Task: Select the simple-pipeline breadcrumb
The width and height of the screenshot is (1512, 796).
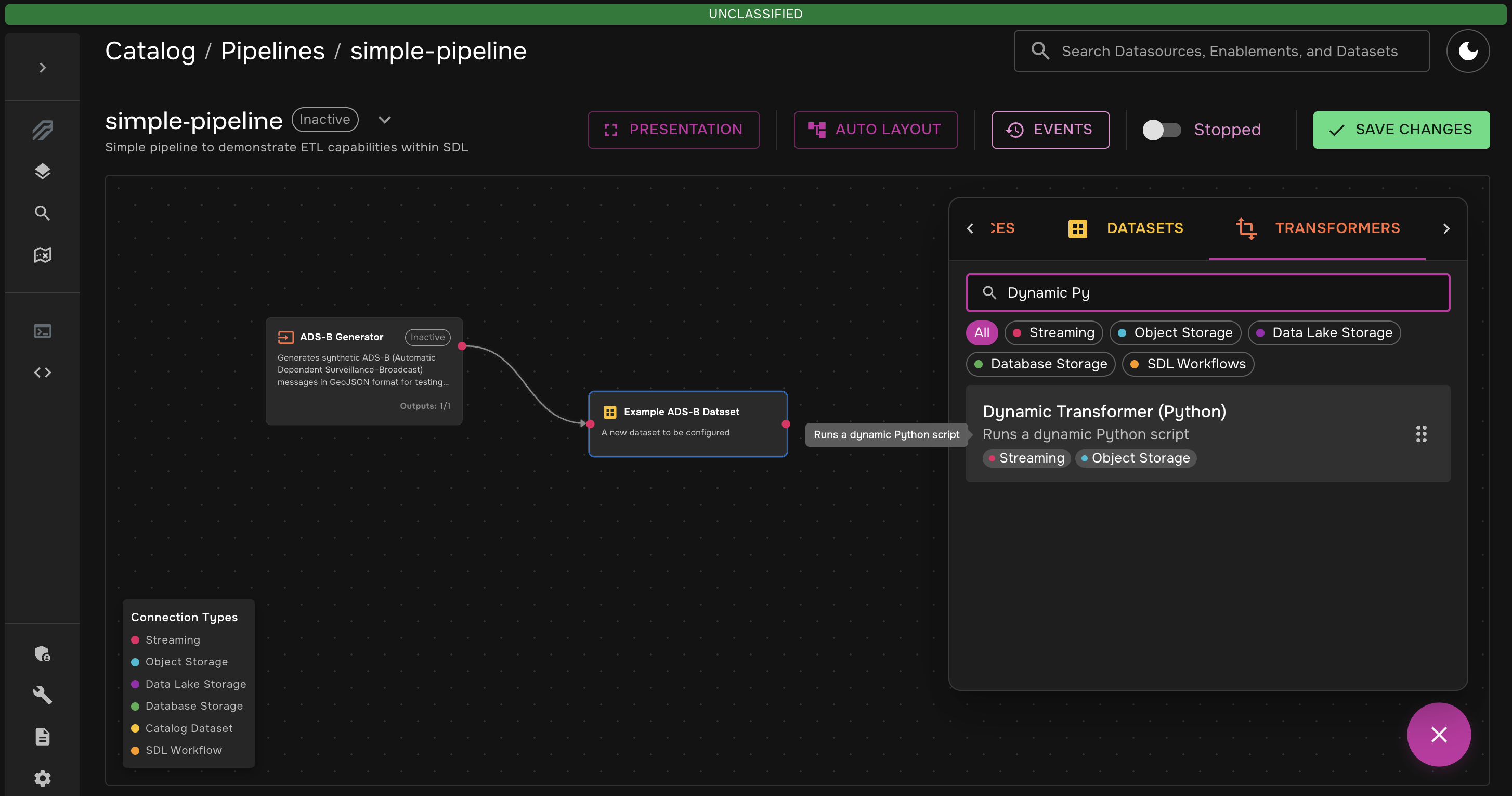Action: pyautogui.click(x=438, y=51)
